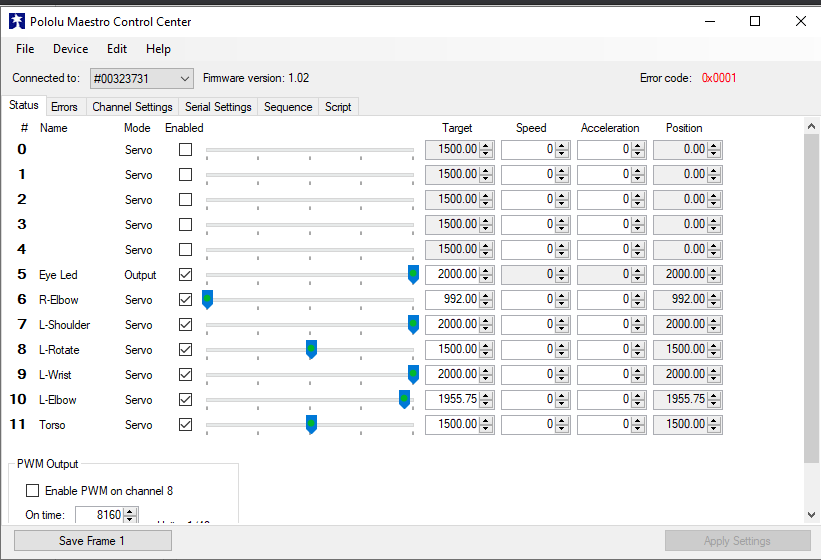Maximize the Pololu Maestro window
Image resolution: width=821 pixels, height=560 pixels.
[x=755, y=21]
